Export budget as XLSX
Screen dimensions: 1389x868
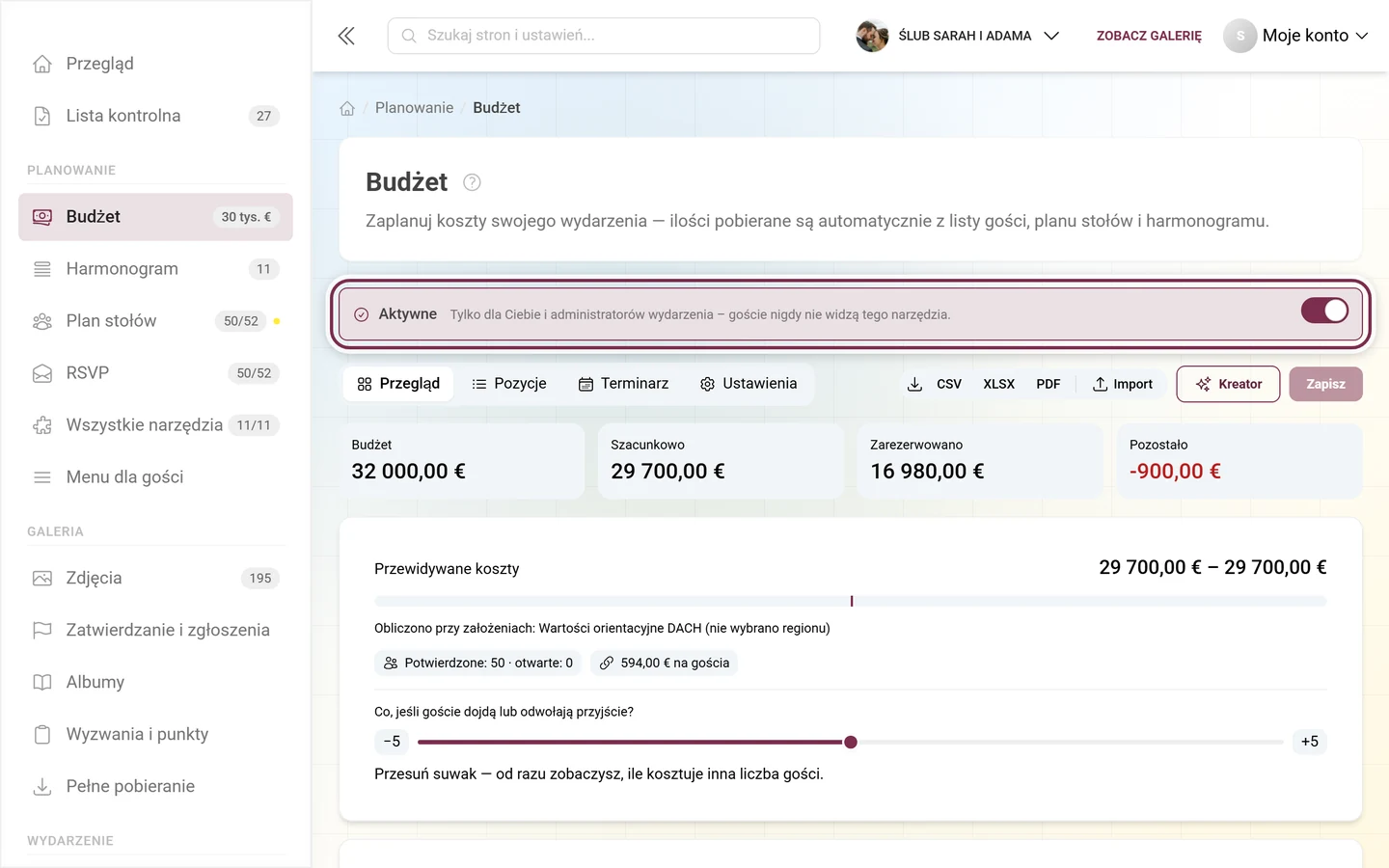(x=998, y=384)
